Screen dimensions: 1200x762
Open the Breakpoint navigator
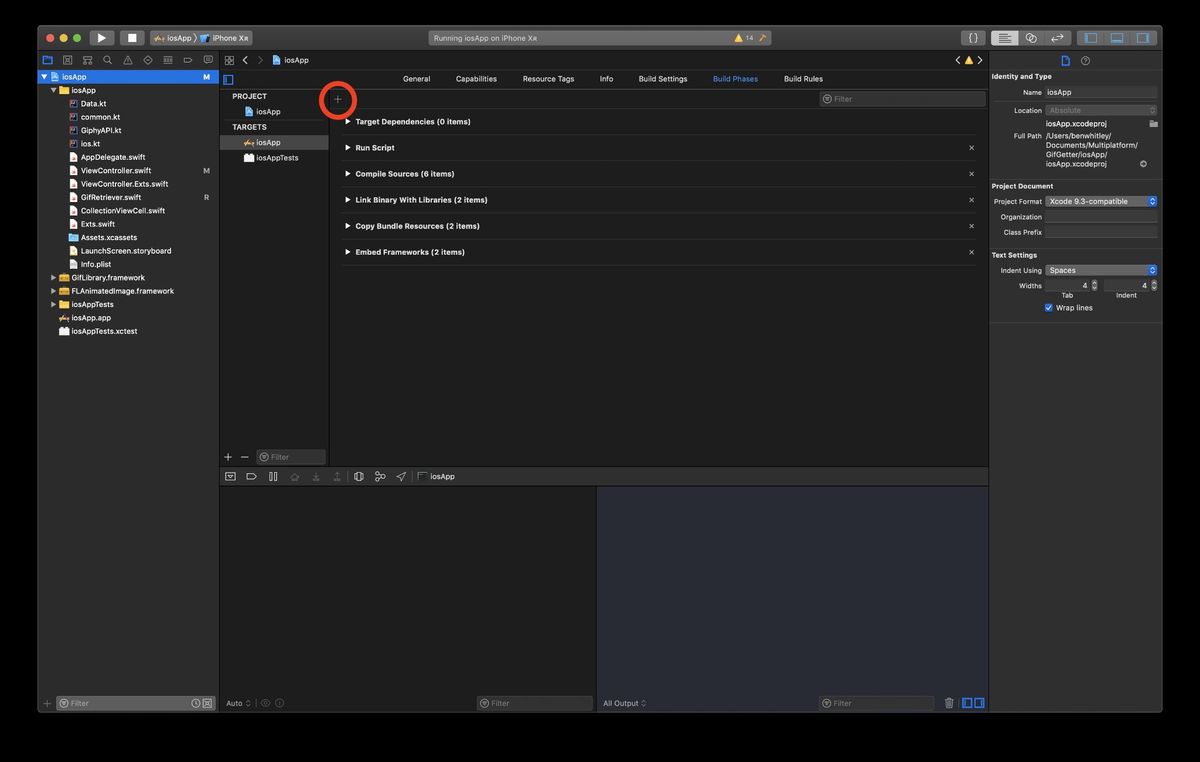coord(187,60)
